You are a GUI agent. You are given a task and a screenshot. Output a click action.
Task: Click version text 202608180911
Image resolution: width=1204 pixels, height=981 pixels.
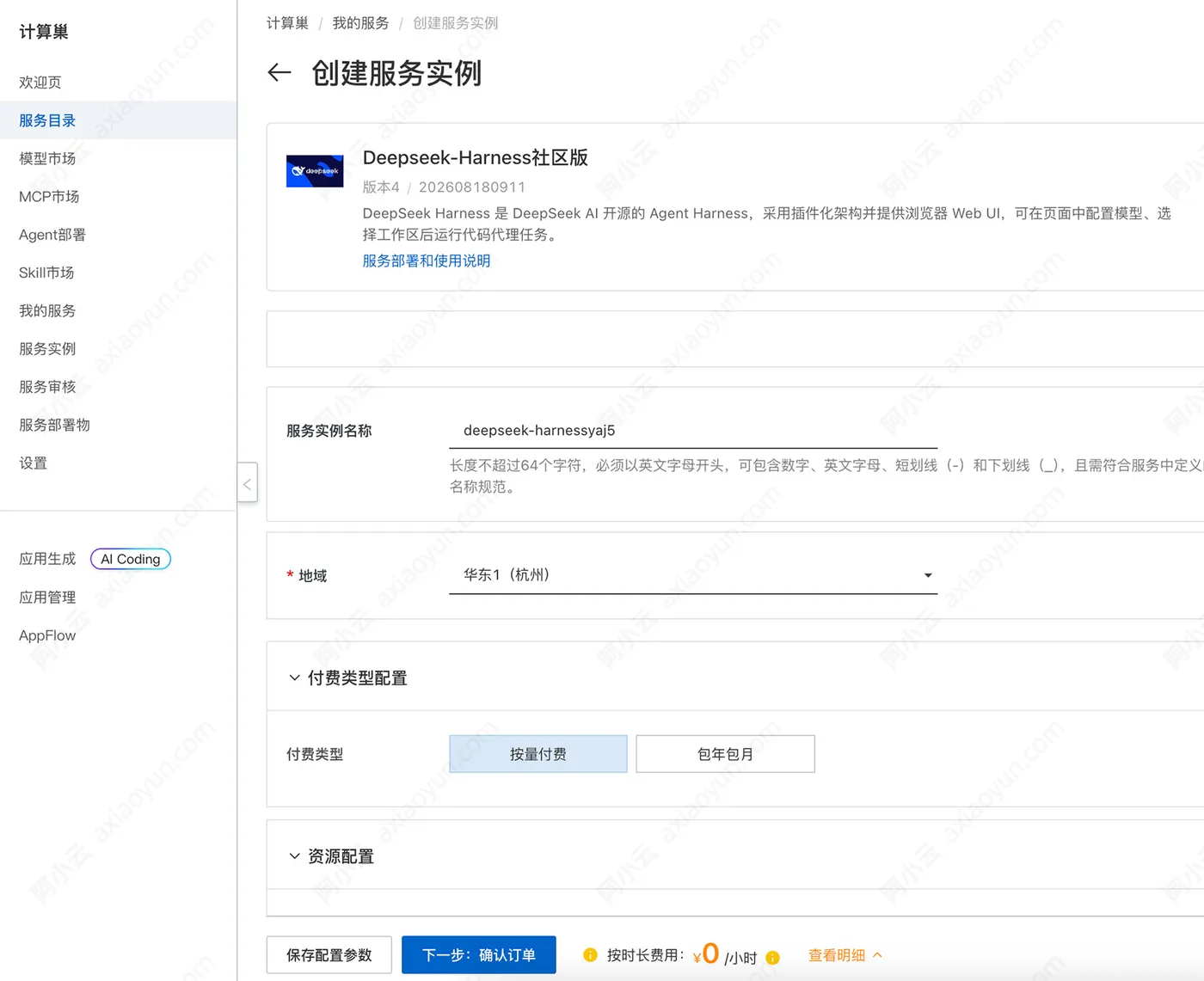(472, 187)
